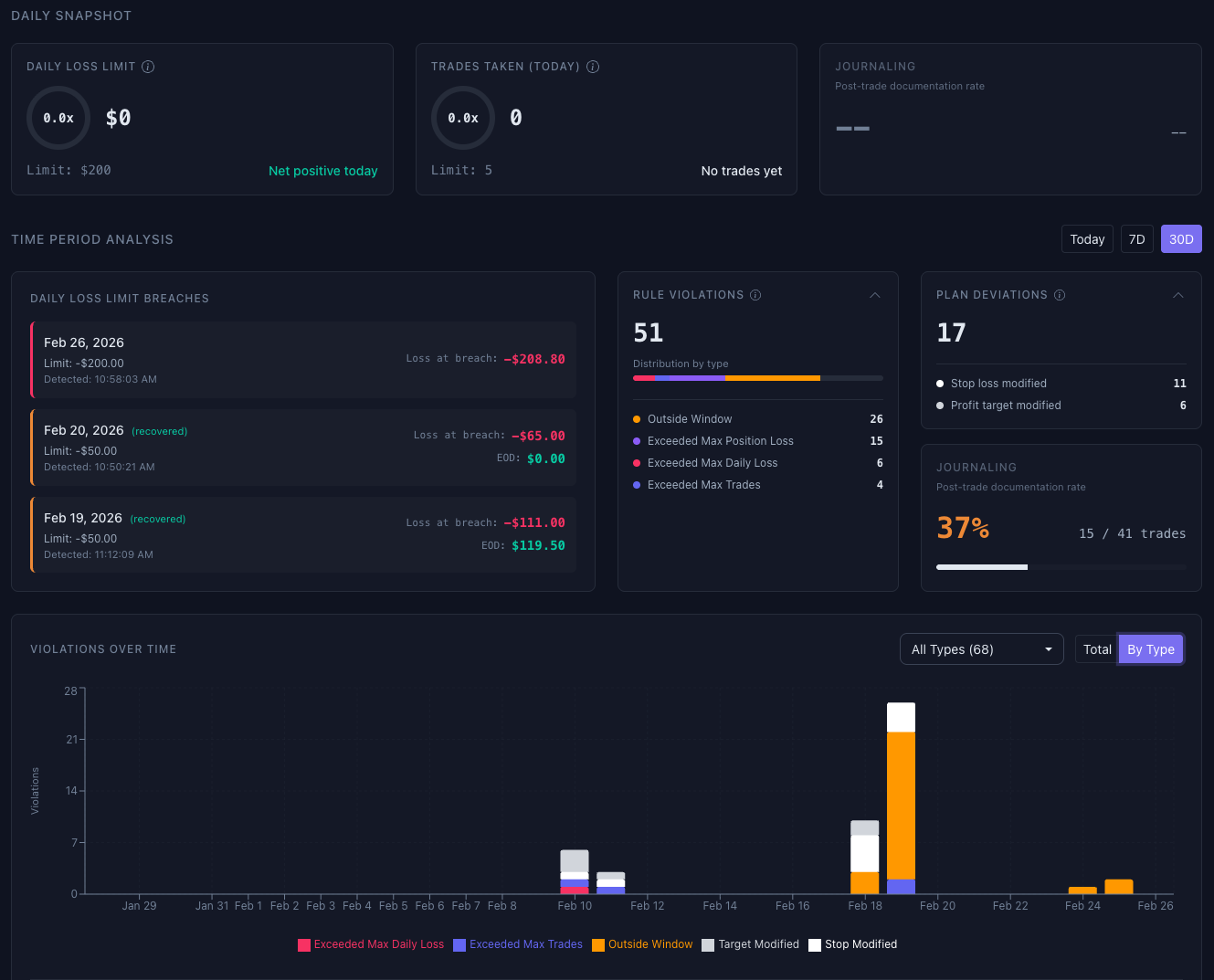Collapse the Rule Violations panel
This screenshot has height=980, width=1214.
[875, 295]
